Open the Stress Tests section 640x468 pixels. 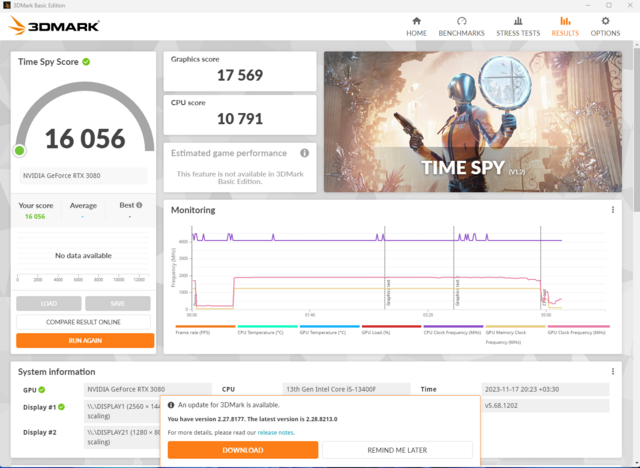(517, 26)
